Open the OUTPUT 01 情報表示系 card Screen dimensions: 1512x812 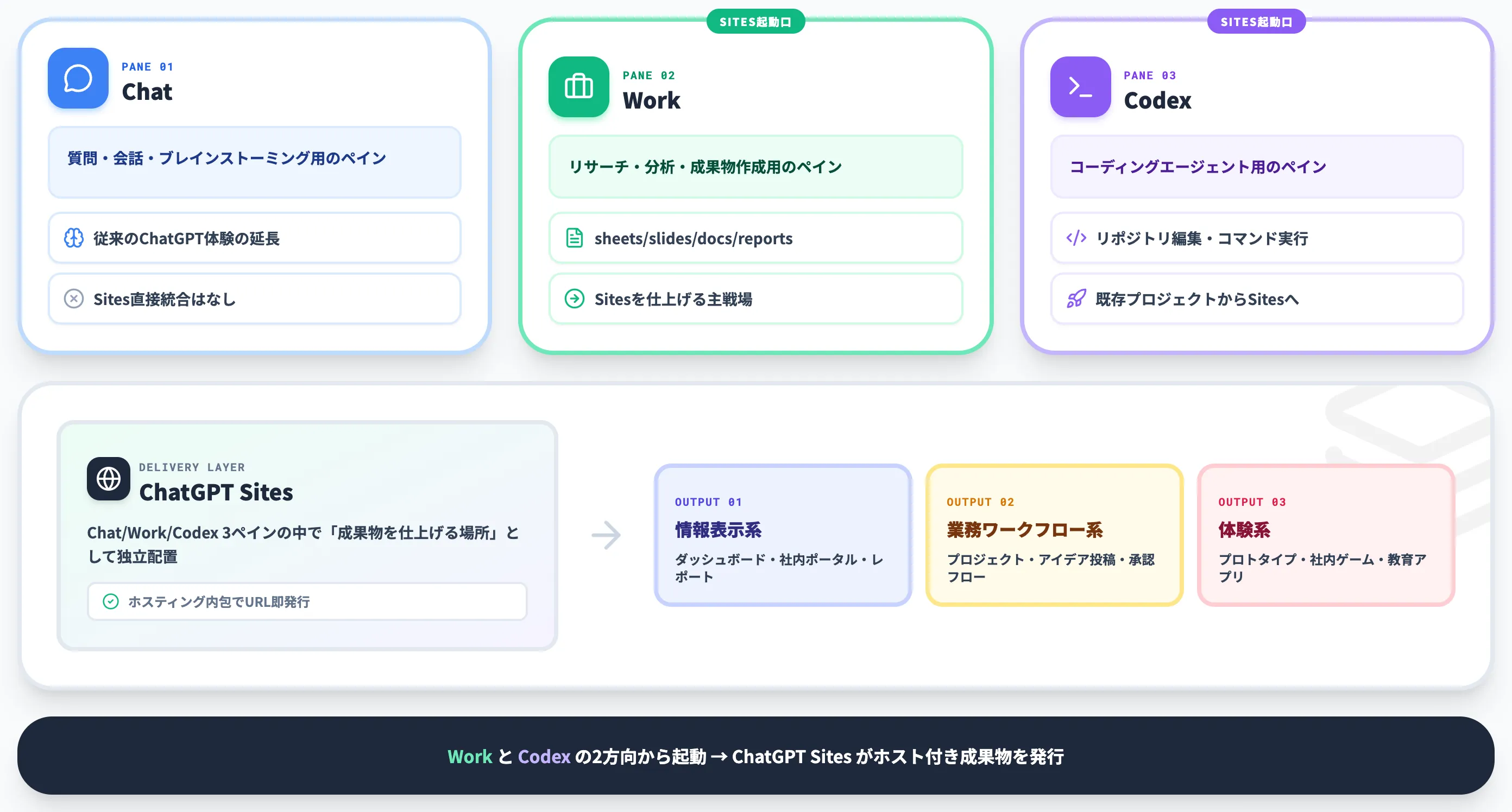783,535
